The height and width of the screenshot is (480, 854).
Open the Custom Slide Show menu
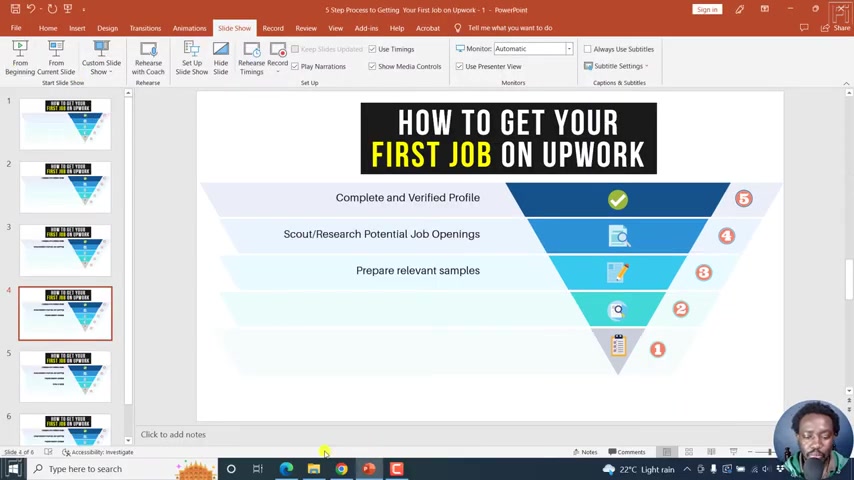point(101,57)
